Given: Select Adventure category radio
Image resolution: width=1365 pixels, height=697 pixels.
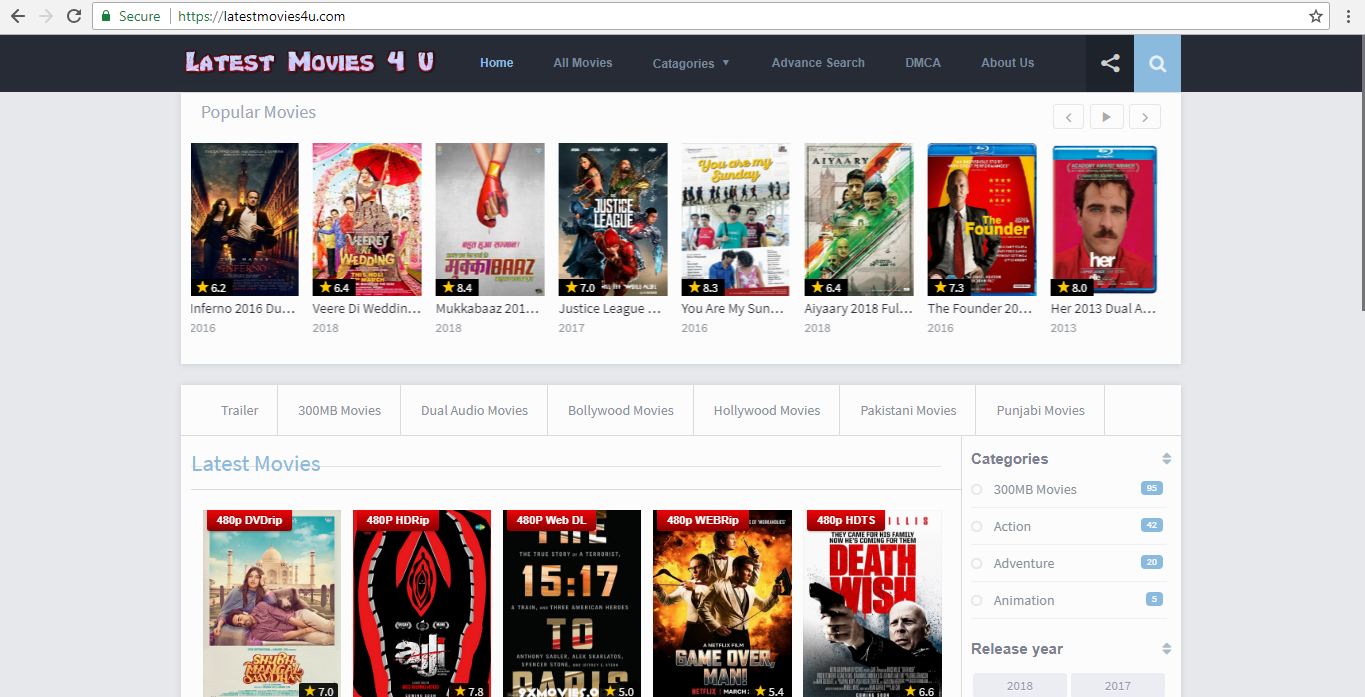Looking at the screenshot, I should [x=977, y=563].
